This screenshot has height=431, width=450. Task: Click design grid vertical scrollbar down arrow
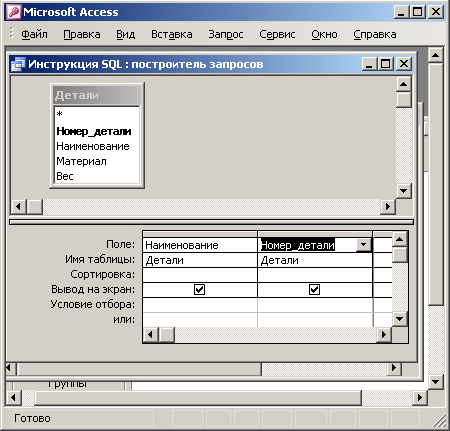pyautogui.click(x=400, y=319)
